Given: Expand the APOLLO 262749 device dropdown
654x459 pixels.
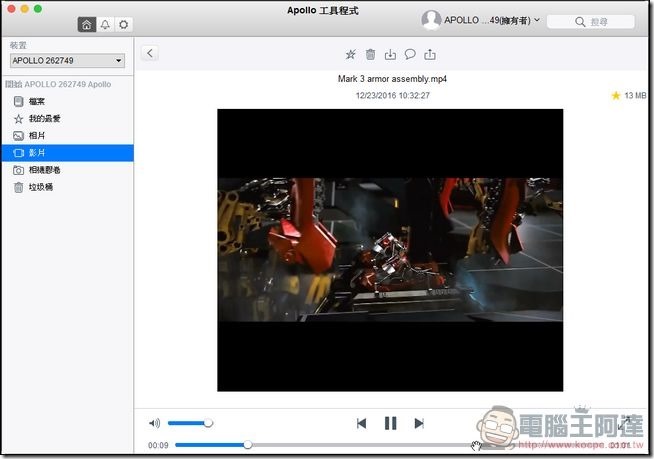Looking at the screenshot, I should click(66, 61).
